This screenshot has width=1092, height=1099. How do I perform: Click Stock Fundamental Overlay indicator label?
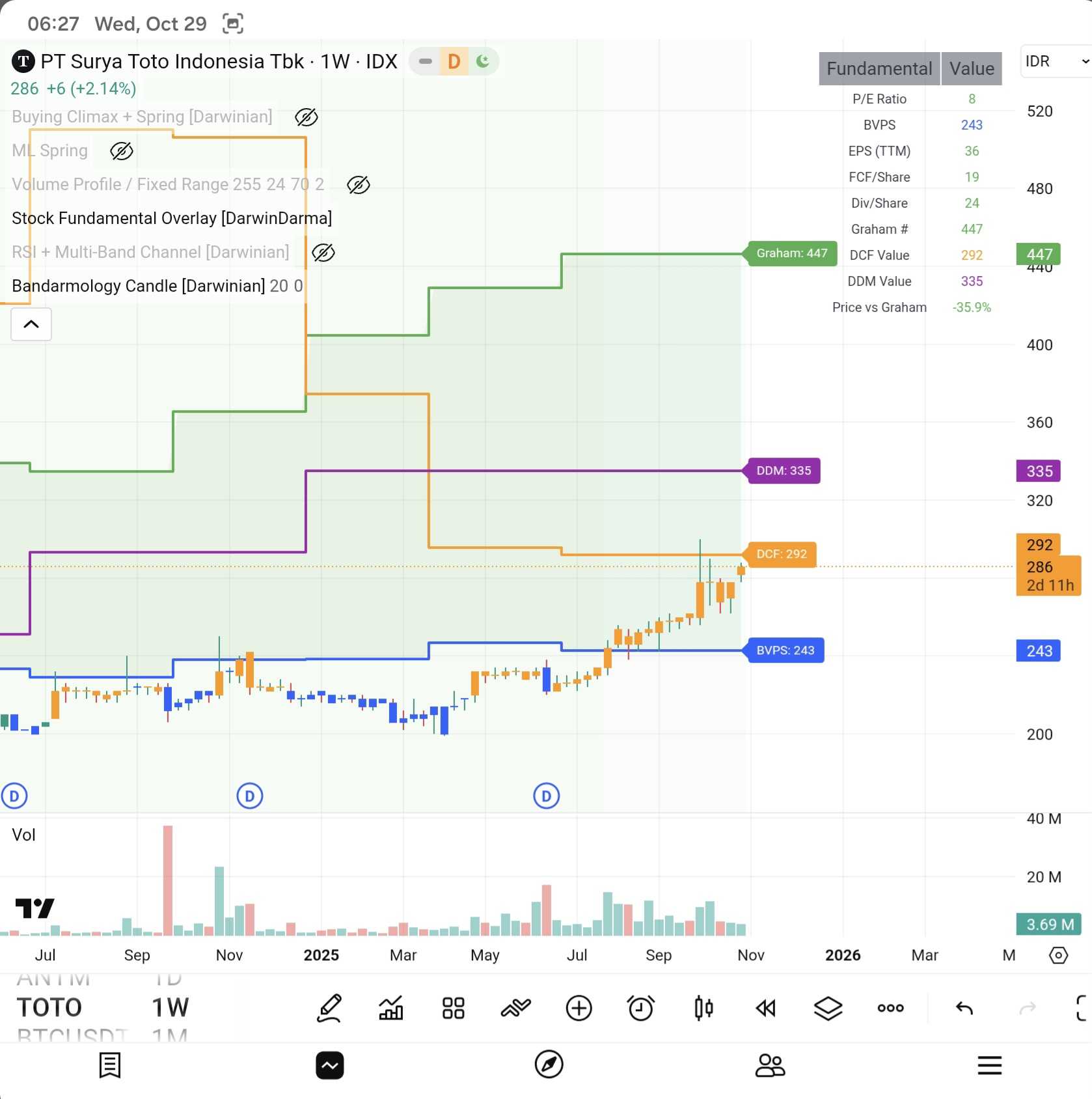click(x=172, y=218)
